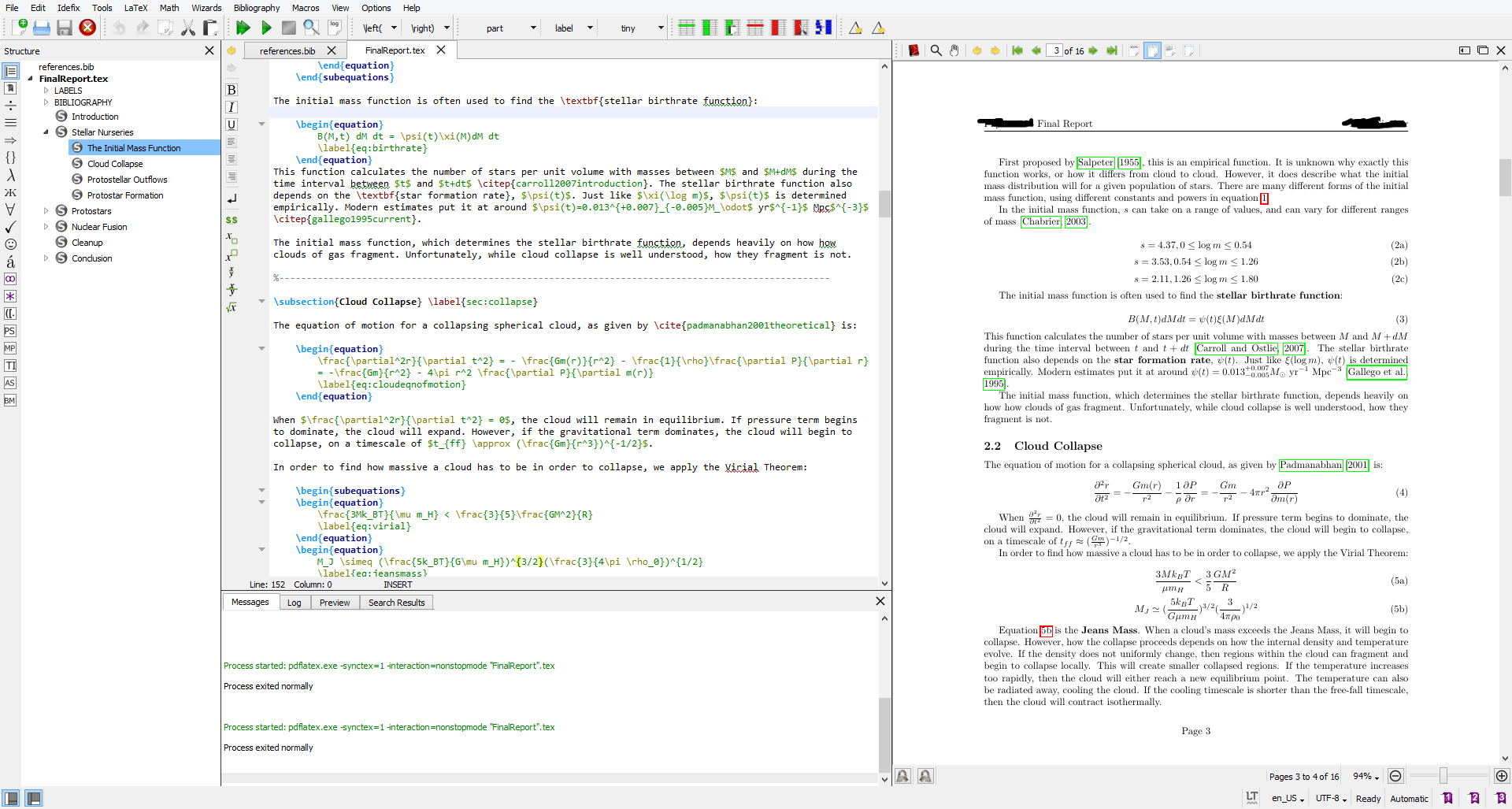This screenshot has height=809, width=1512.
Task: Compile document with single green arrow
Action: pos(266,28)
